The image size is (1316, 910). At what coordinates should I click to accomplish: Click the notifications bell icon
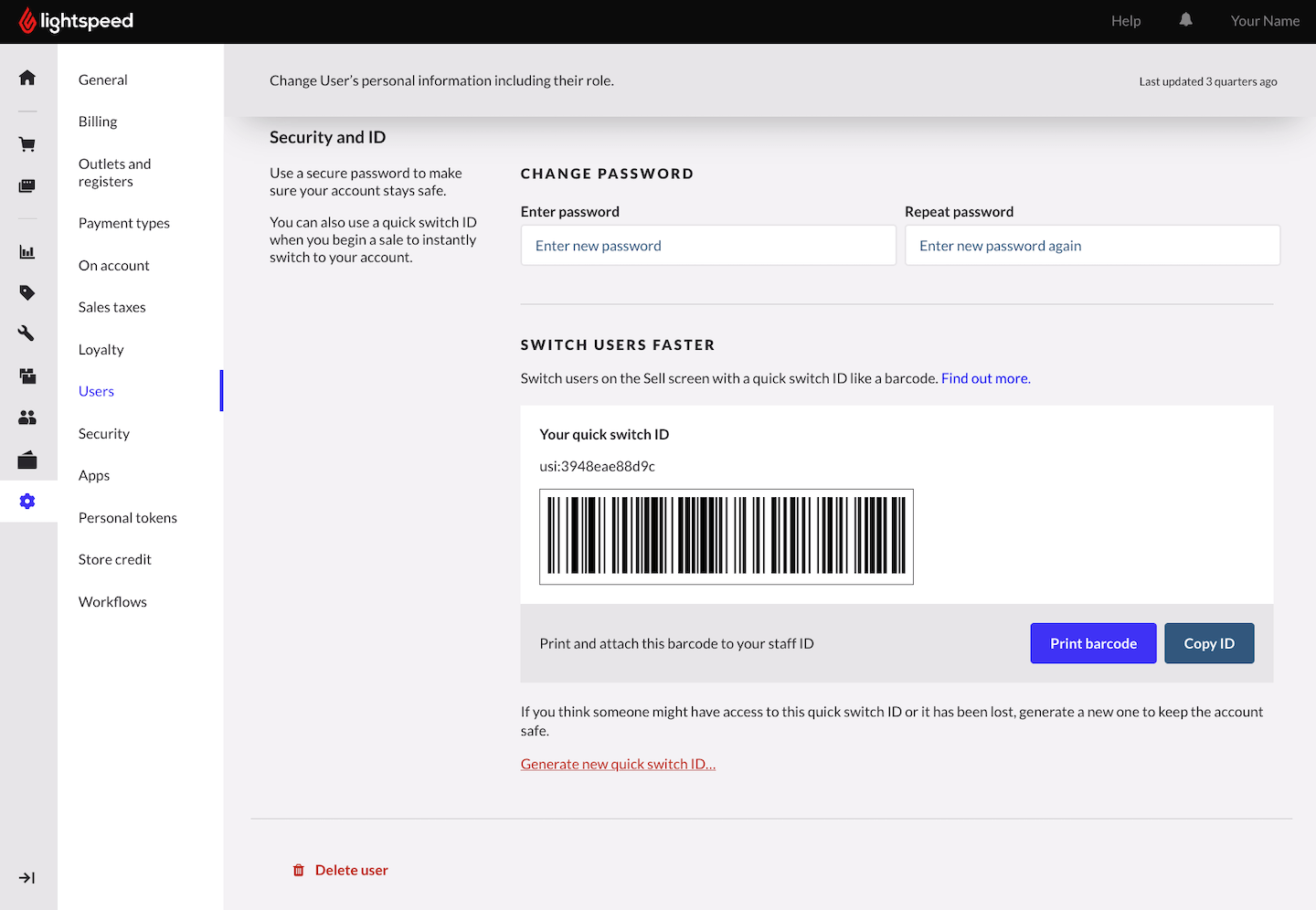[x=1184, y=20]
